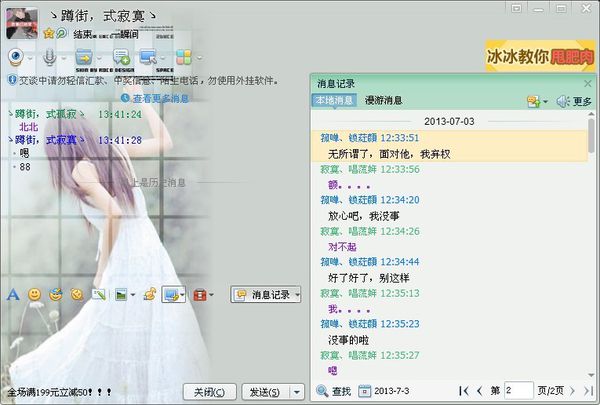Click the speaker icon beside 更多
The image size is (600, 405).
click(562, 101)
